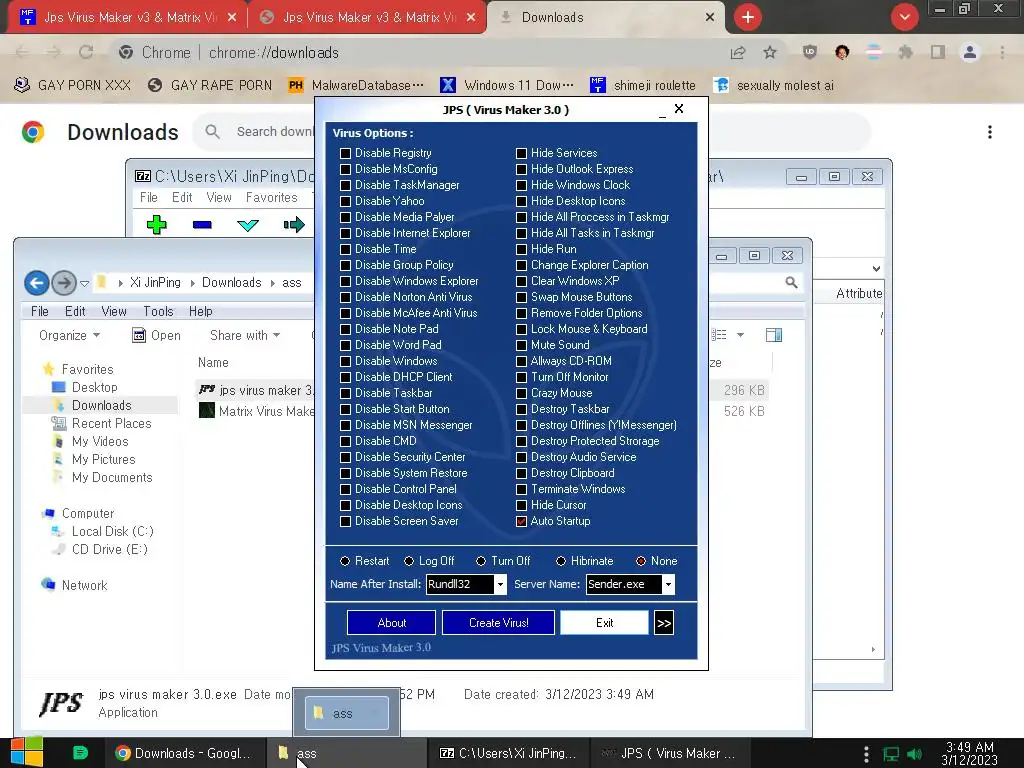Open the Help menu in Explorer window
The image size is (1024, 768).
(x=200, y=312)
